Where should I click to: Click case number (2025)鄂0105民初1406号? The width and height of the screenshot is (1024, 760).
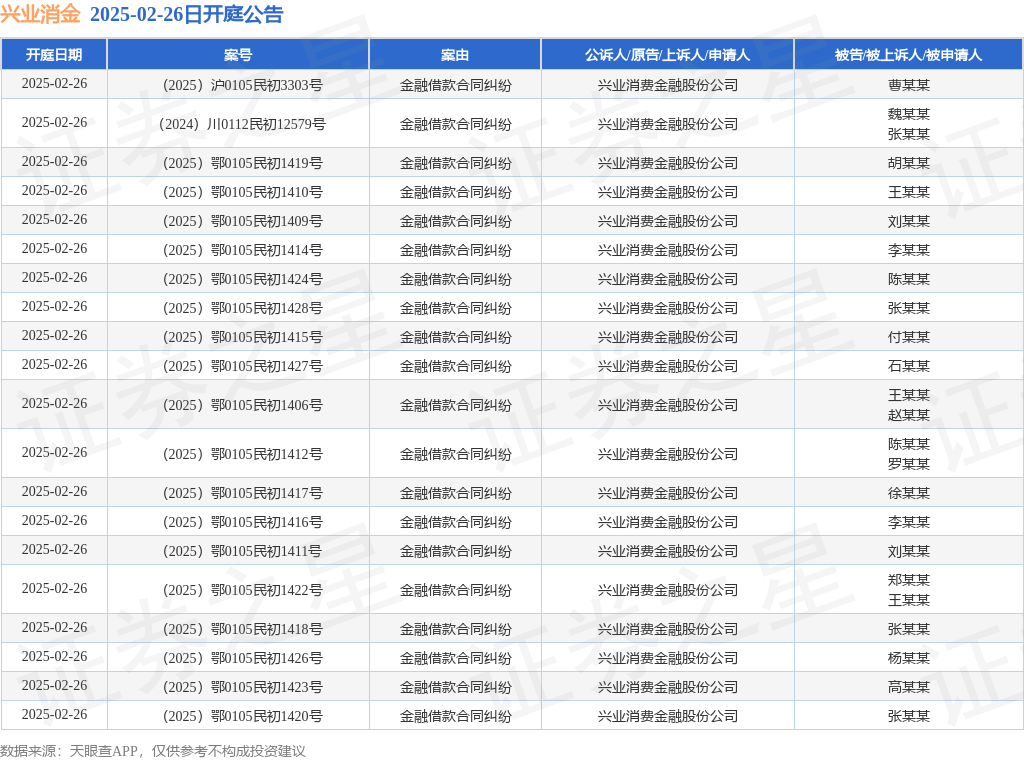[242, 405]
